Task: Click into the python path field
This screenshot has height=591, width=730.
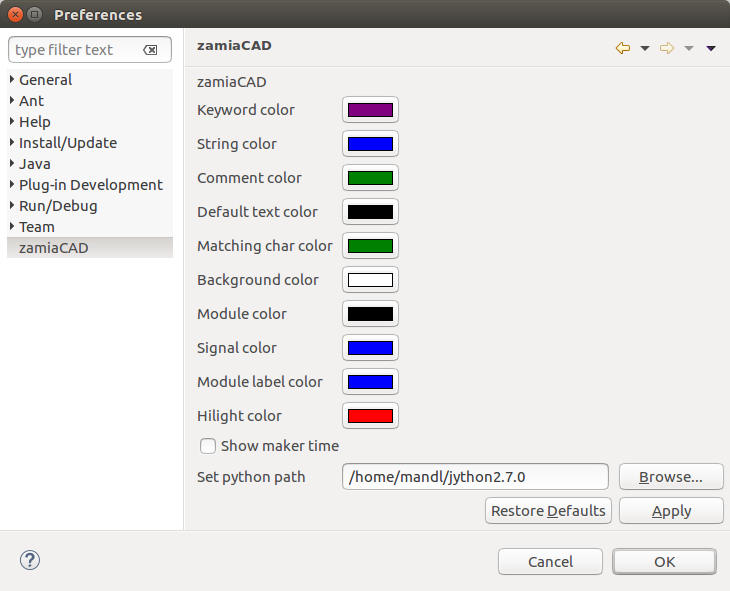Action: point(475,477)
